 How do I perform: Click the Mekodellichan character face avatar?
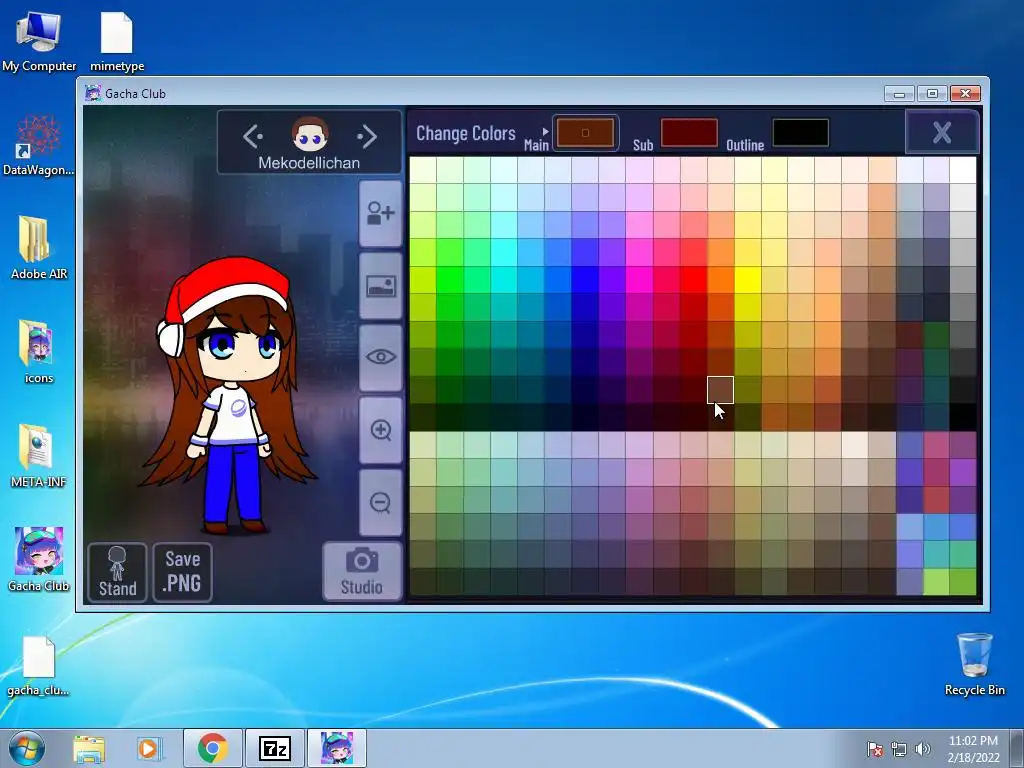[x=310, y=135]
